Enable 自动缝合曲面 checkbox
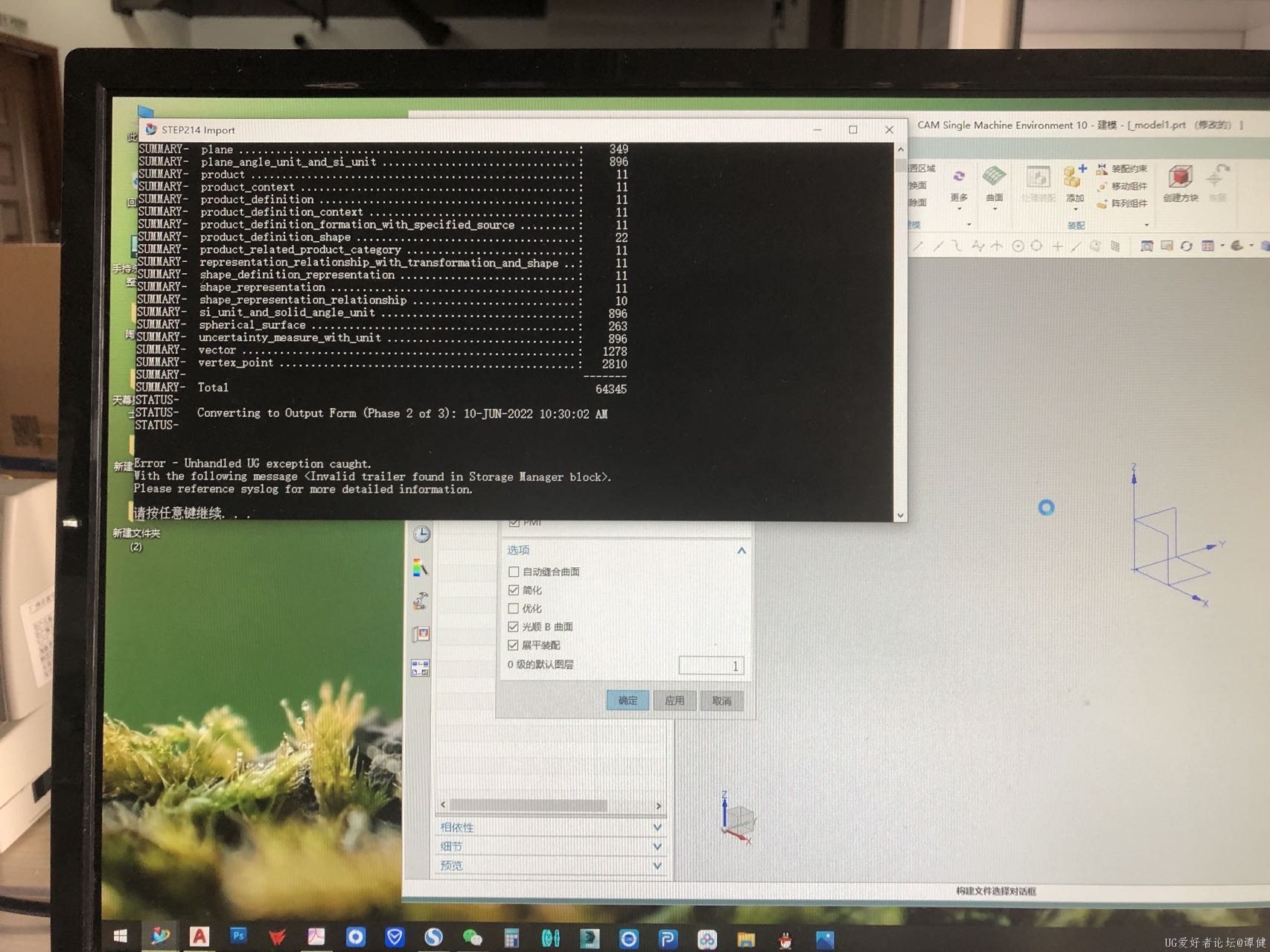1270x952 pixels. coord(514,572)
